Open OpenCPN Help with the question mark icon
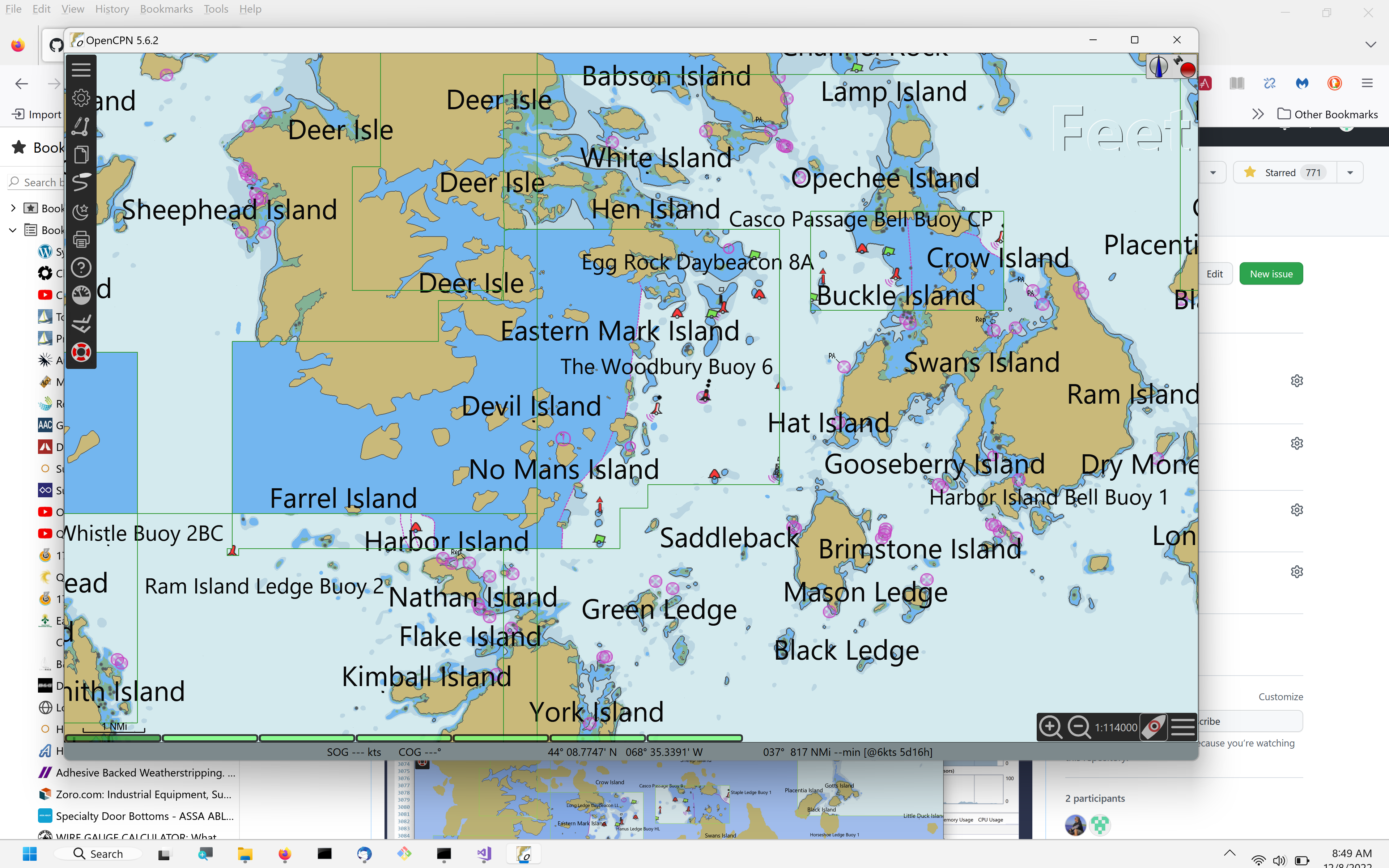 [81, 267]
